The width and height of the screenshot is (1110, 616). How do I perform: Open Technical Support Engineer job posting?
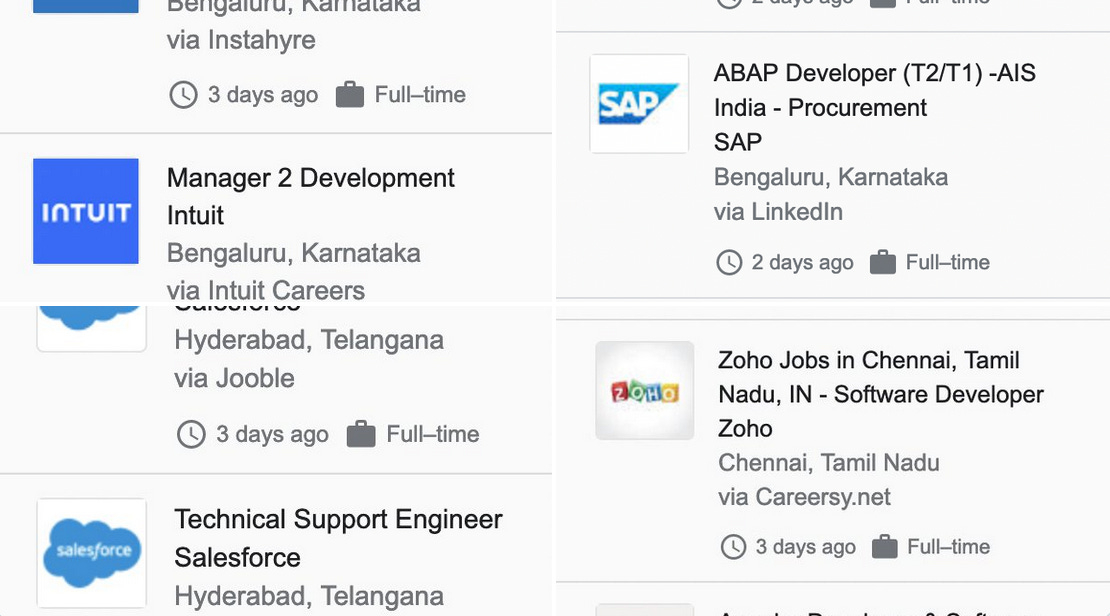click(x=338, y=519)
